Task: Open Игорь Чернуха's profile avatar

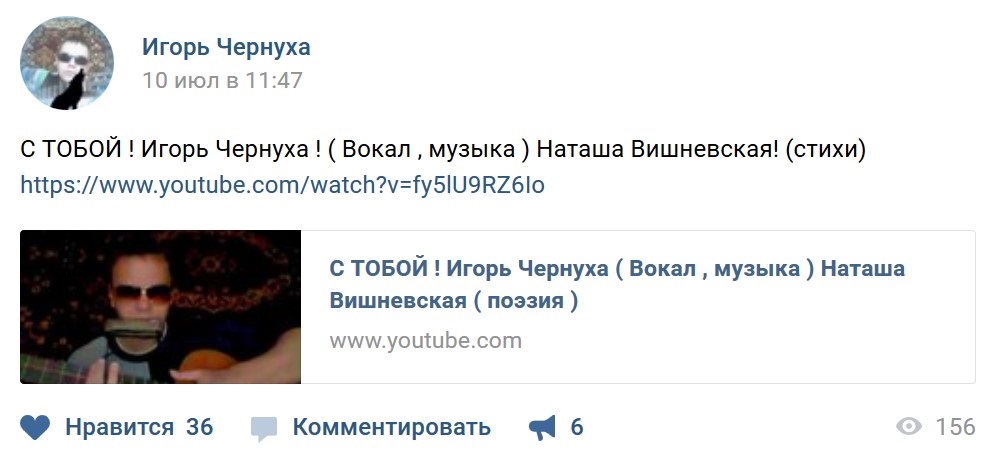Action: click(x=67, y=63)
